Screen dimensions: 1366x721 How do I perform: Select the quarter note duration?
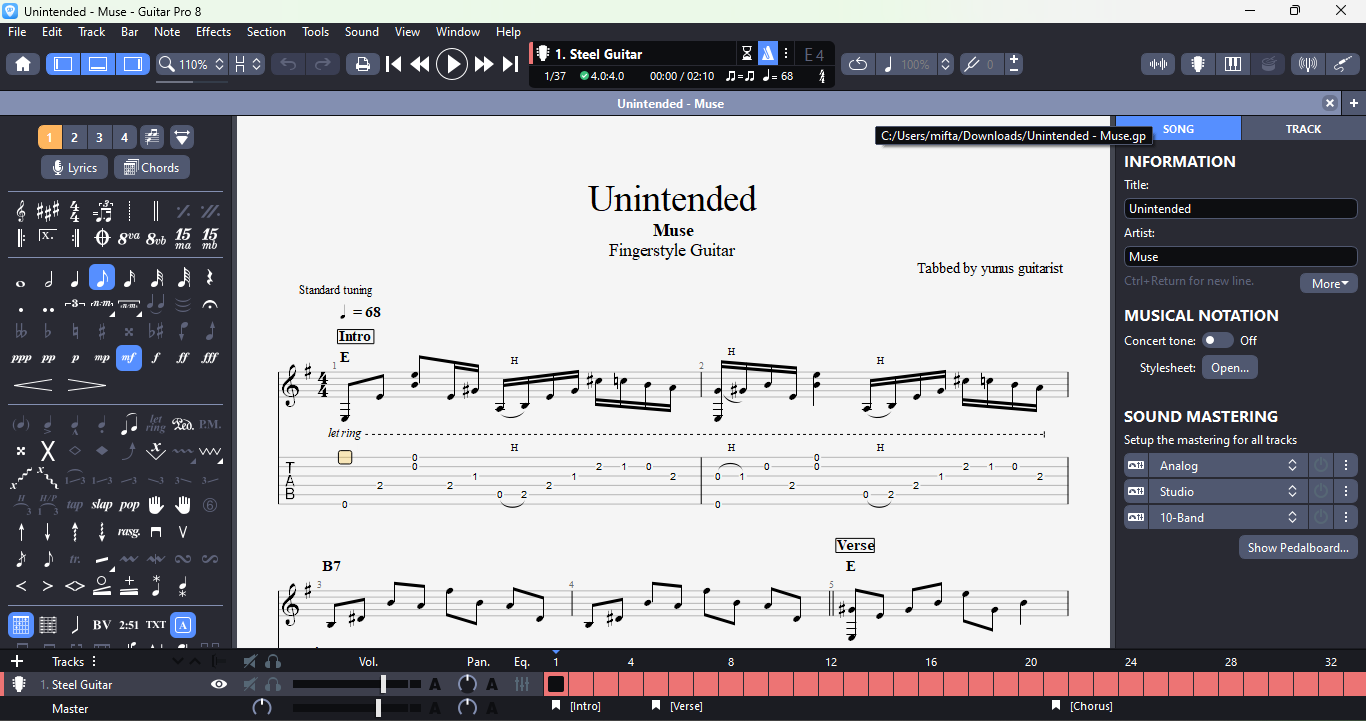(x=75, y=278)
